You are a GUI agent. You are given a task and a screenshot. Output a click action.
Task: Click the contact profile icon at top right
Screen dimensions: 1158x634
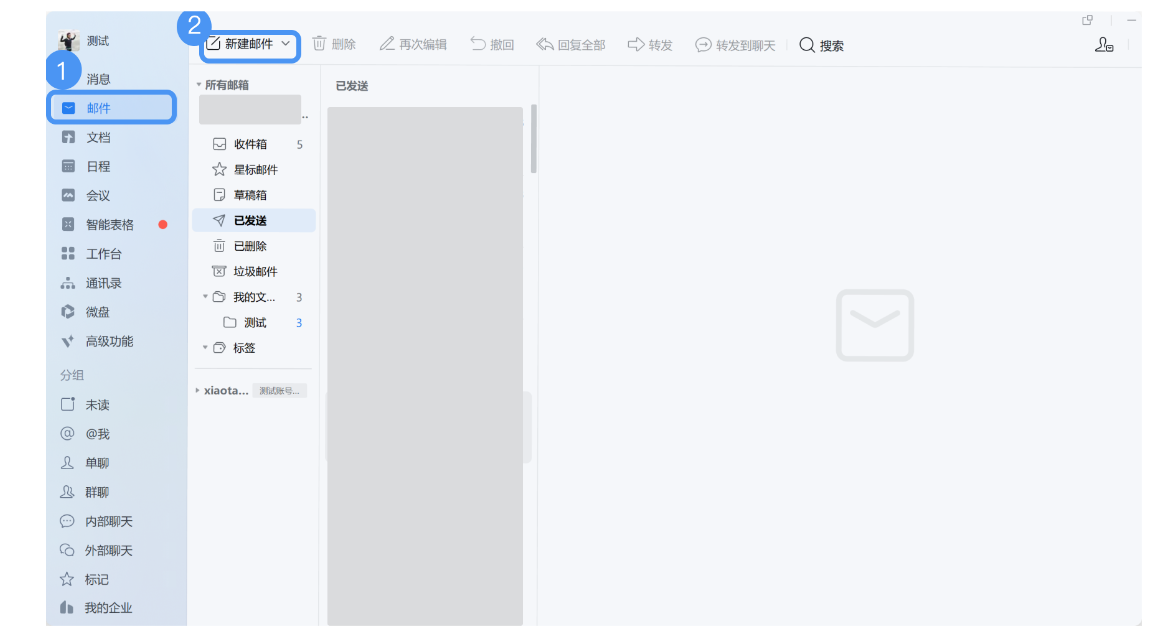click(x=1103, y=45)
